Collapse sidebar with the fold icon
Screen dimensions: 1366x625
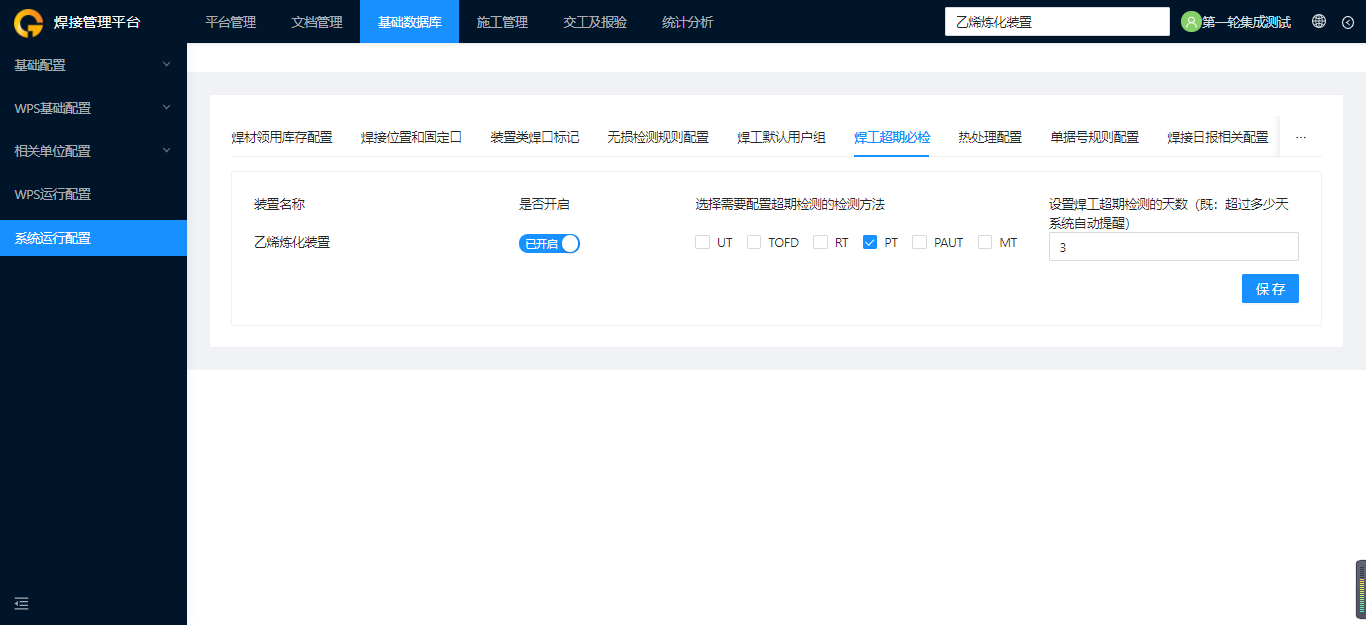click(x=22, y=603)
